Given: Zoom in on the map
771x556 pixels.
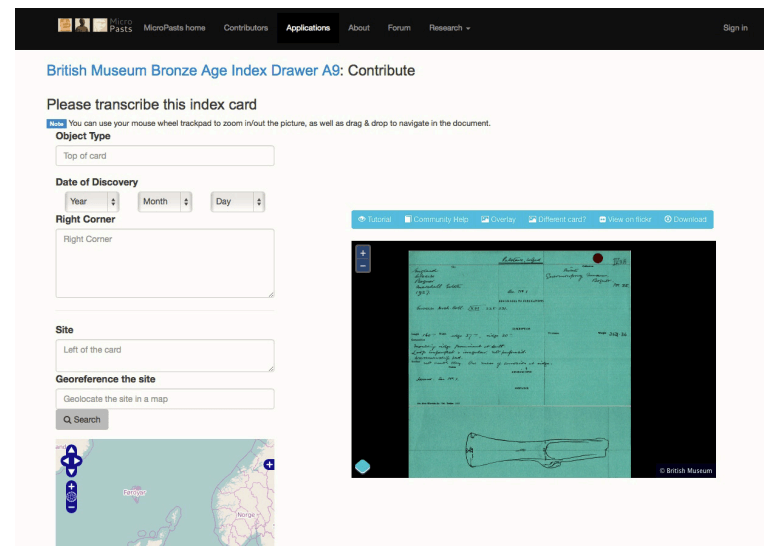Looking at the screenshot, I should (x=71, y=486).
